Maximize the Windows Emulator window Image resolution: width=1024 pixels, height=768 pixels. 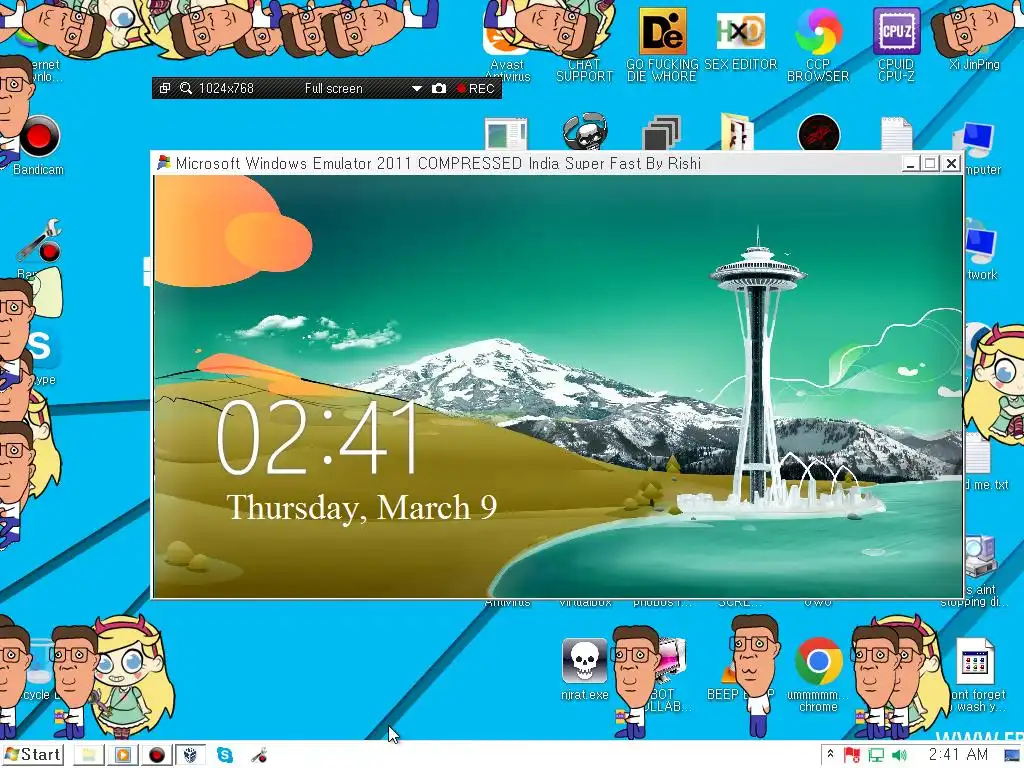coord(931,163)
